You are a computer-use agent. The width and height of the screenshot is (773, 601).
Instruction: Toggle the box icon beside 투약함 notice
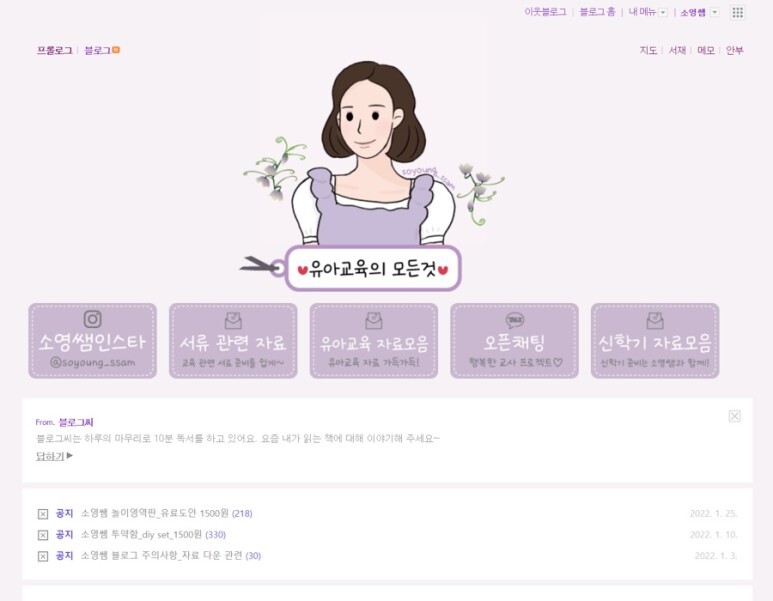click(43, 535)
